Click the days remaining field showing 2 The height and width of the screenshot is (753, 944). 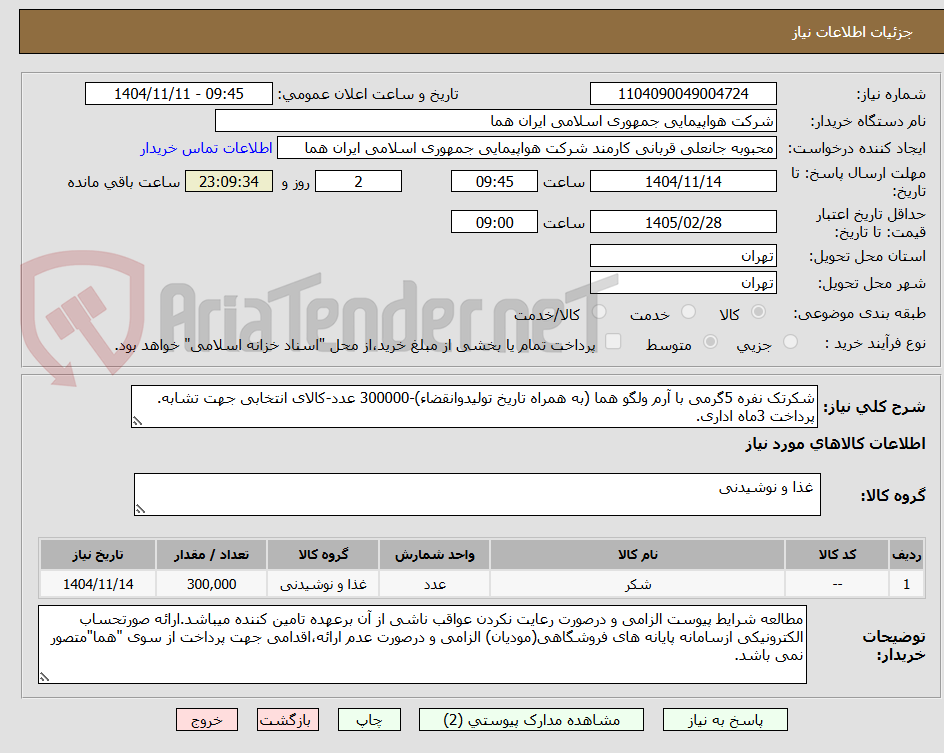click(358, 181)
